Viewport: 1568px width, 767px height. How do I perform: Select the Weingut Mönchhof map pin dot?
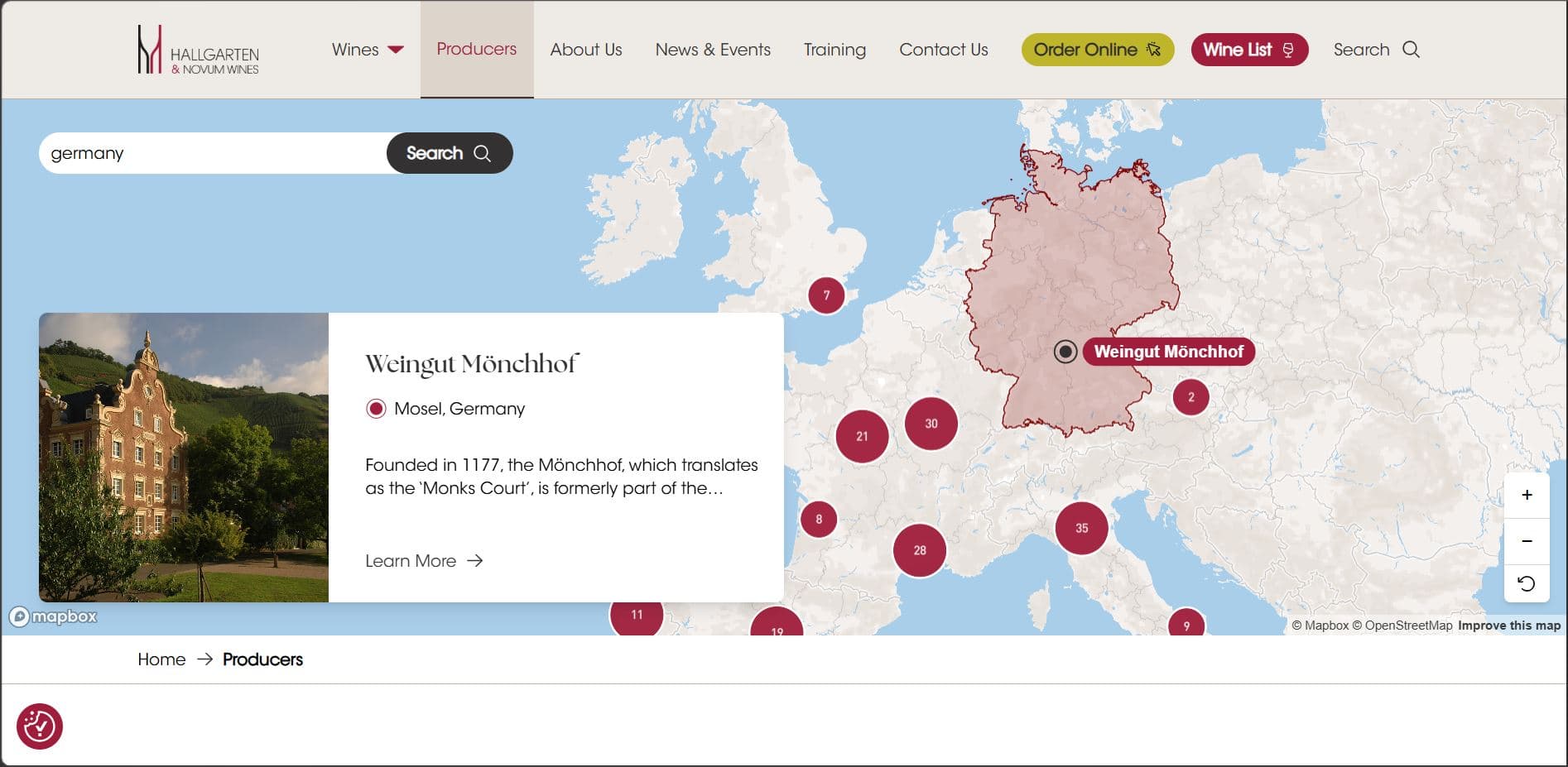(1065, 352)
